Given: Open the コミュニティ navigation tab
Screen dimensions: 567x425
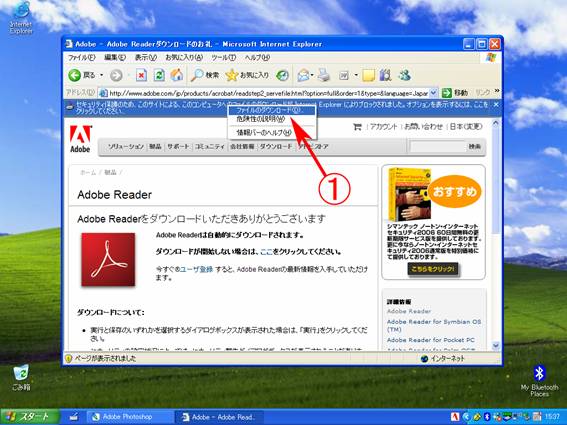Looking at the screenshot, I should click(210, 146).
